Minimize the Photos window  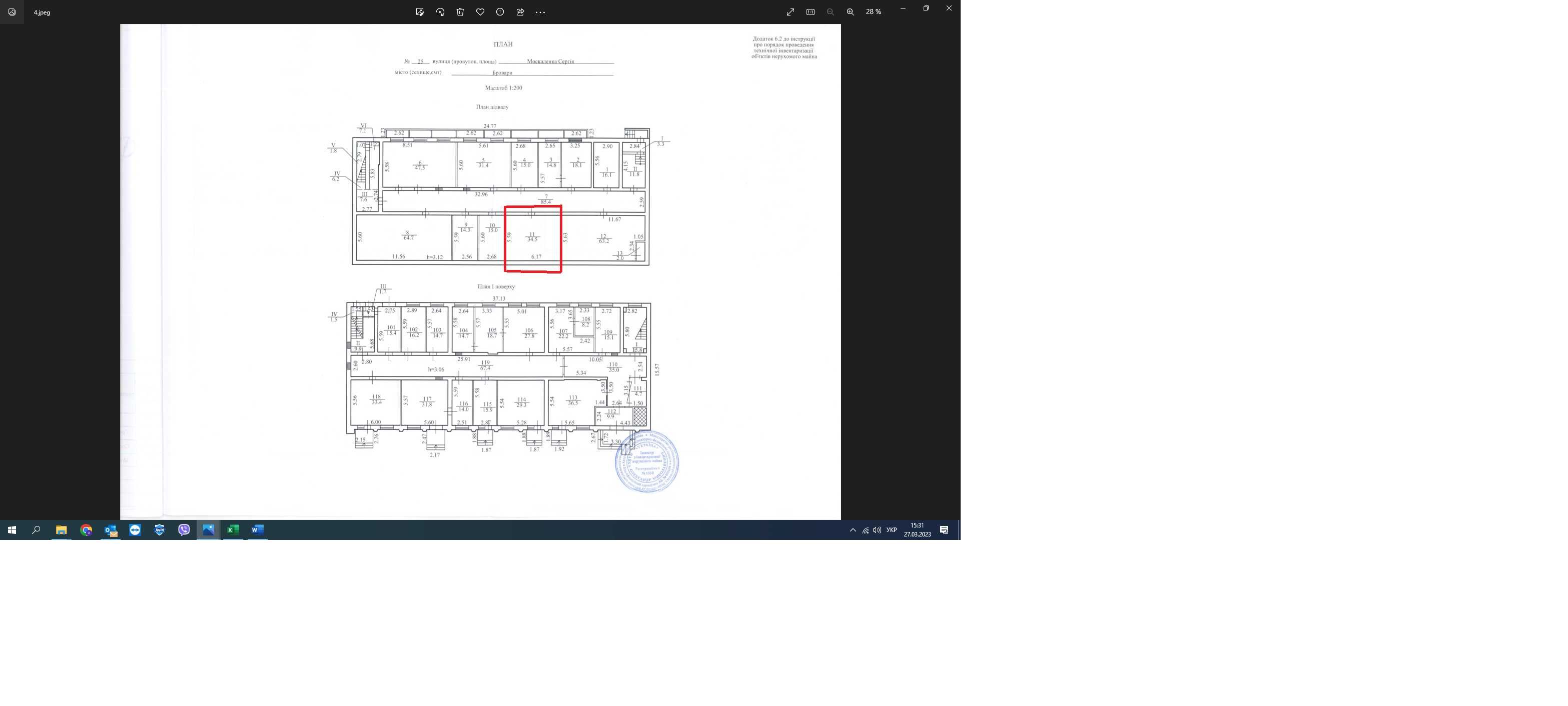(903, 8)
